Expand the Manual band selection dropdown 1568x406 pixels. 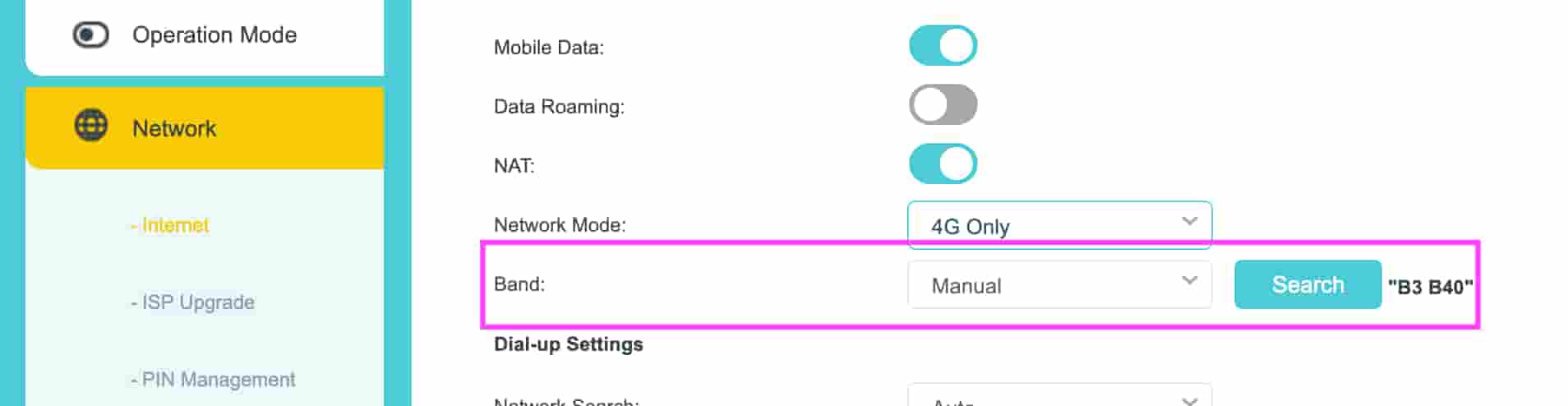tap(1058, 285)
